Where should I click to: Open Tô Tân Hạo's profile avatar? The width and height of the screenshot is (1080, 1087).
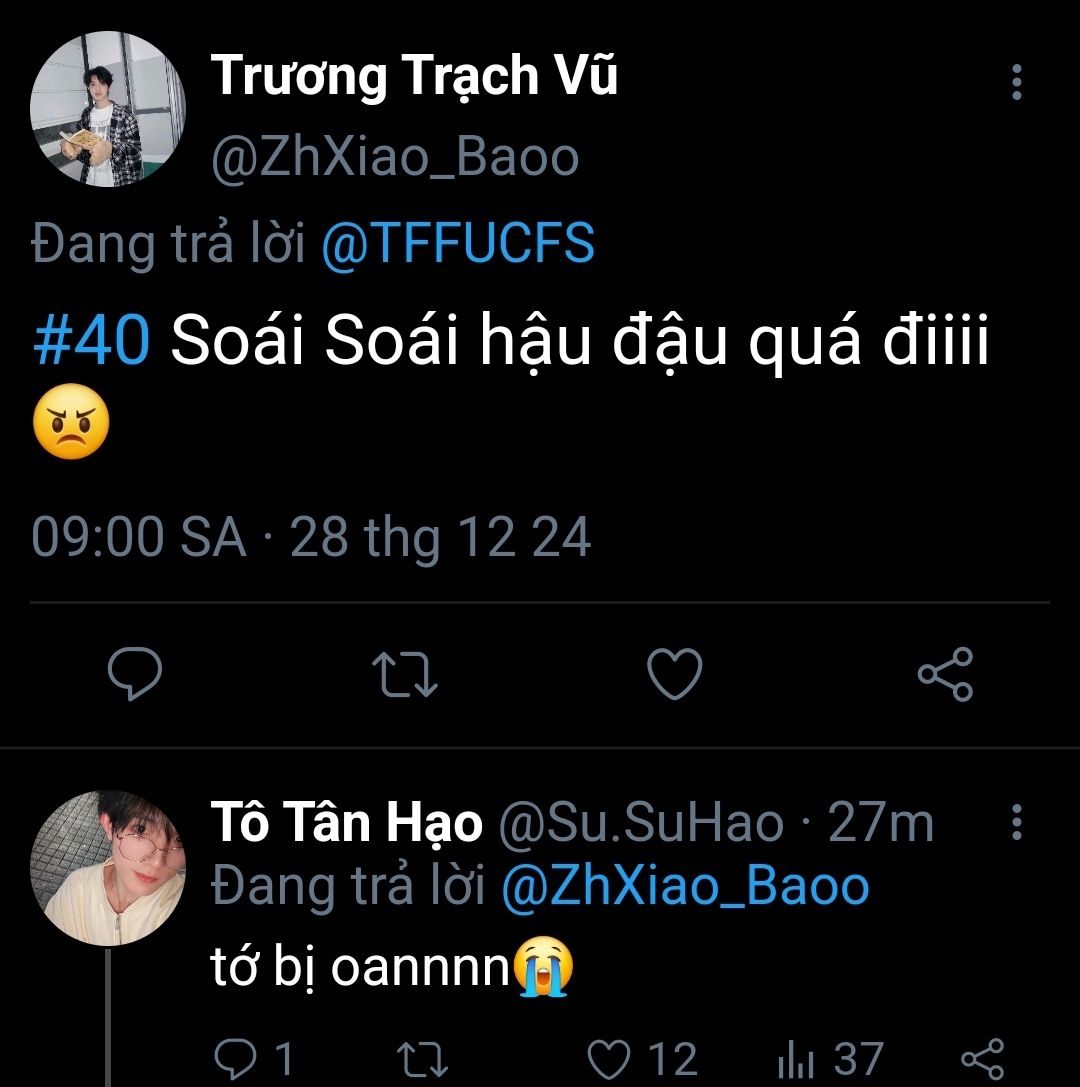[108, 868]
